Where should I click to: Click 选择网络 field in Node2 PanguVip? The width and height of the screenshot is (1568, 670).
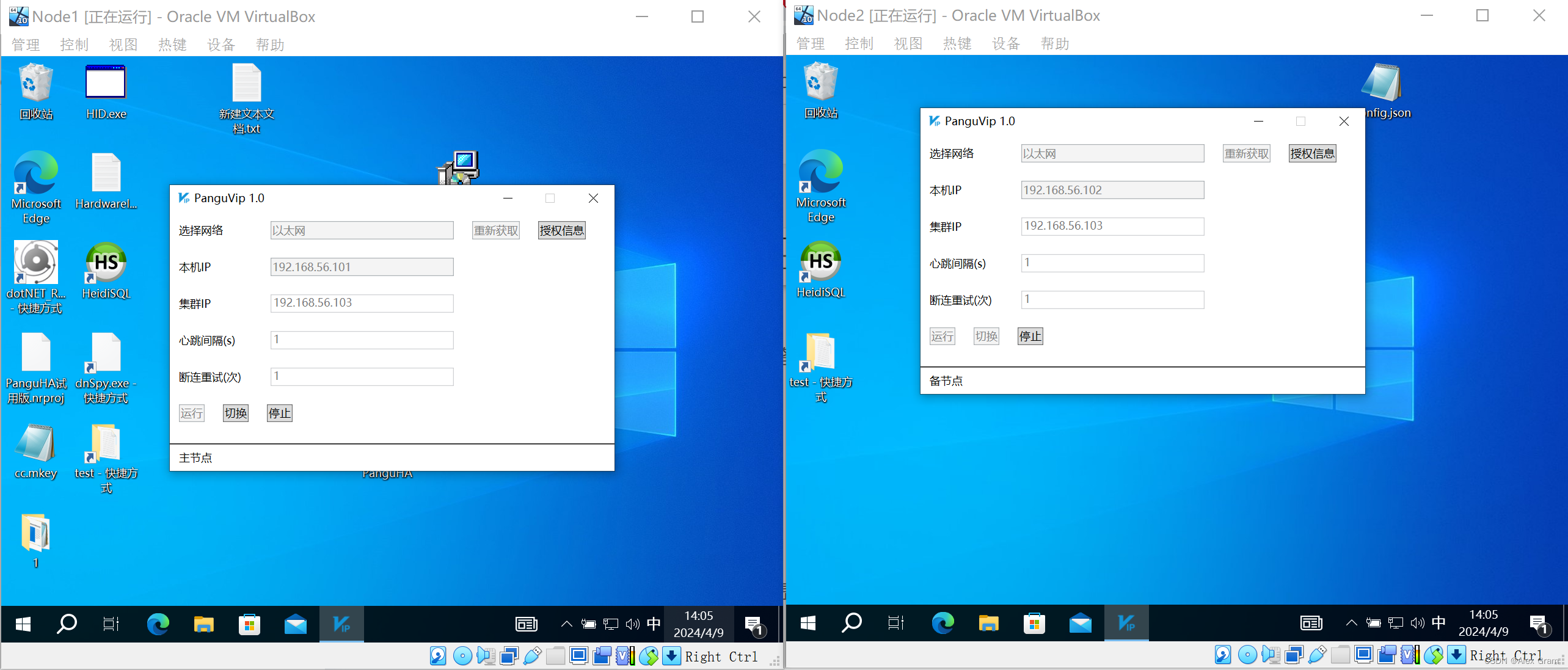(x=1112, y=153)
